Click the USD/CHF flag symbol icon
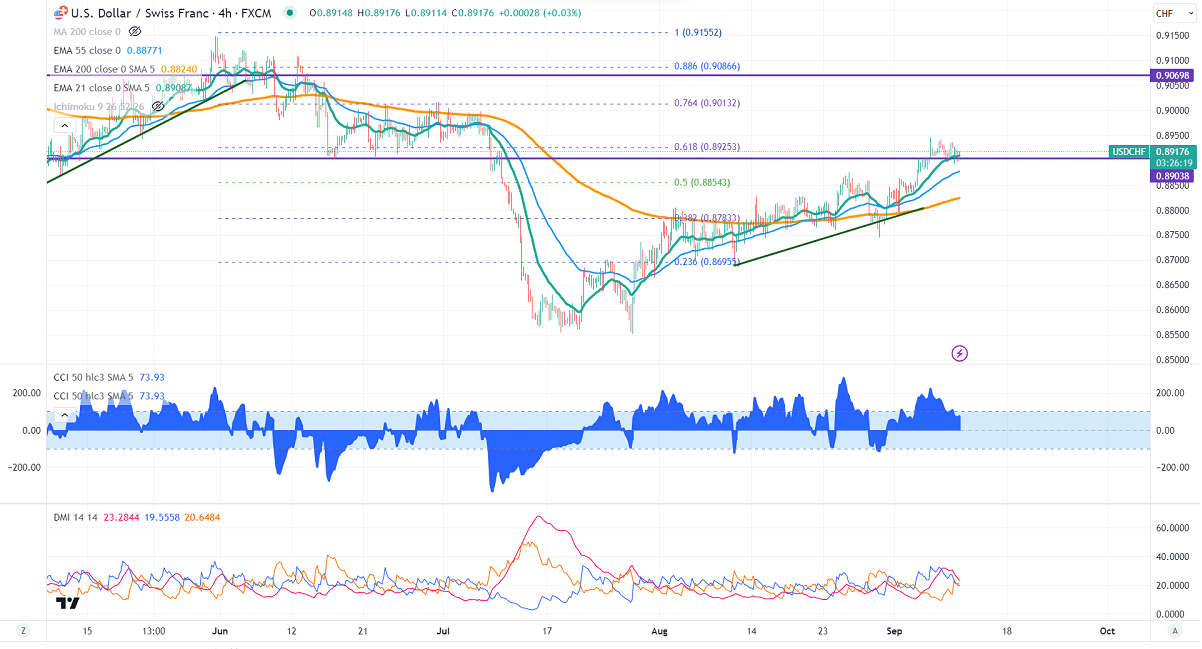Viewport: 1202px width, 649px height. point(61,13)
